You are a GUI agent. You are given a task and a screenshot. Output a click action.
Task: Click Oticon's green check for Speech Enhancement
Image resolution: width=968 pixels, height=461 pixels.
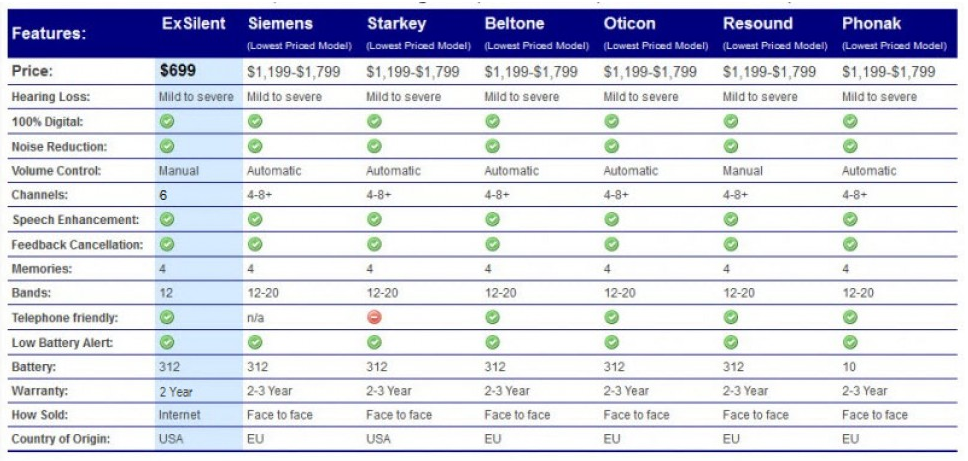pos(611,219)
